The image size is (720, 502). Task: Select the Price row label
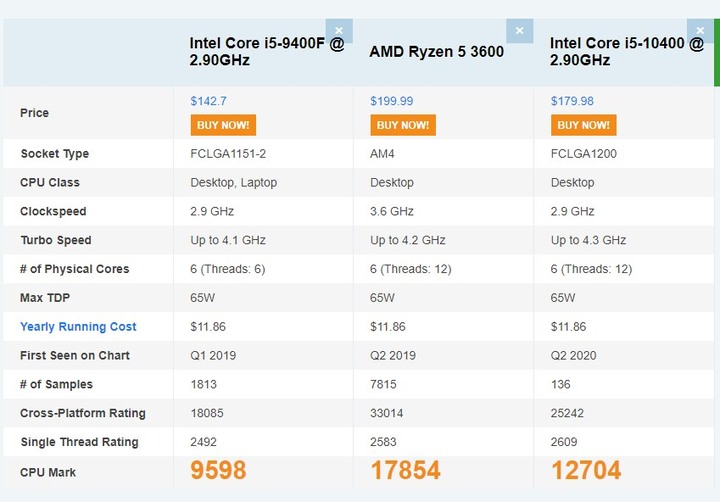pos(34,113)
